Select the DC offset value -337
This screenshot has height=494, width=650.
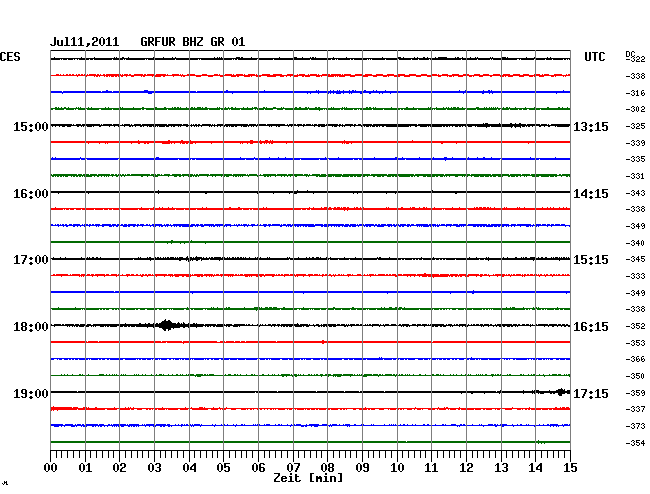pos(635,409)
